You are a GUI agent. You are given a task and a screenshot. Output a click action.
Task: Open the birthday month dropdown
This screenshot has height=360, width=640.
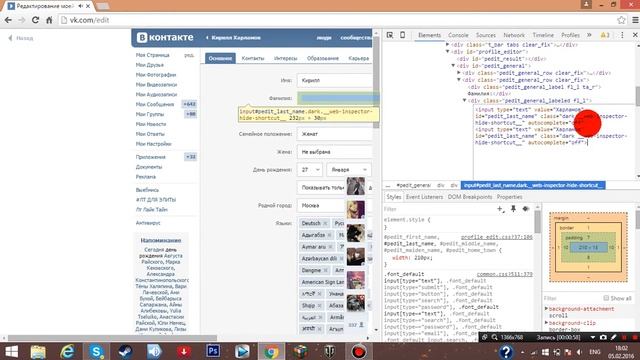[349, 169]
